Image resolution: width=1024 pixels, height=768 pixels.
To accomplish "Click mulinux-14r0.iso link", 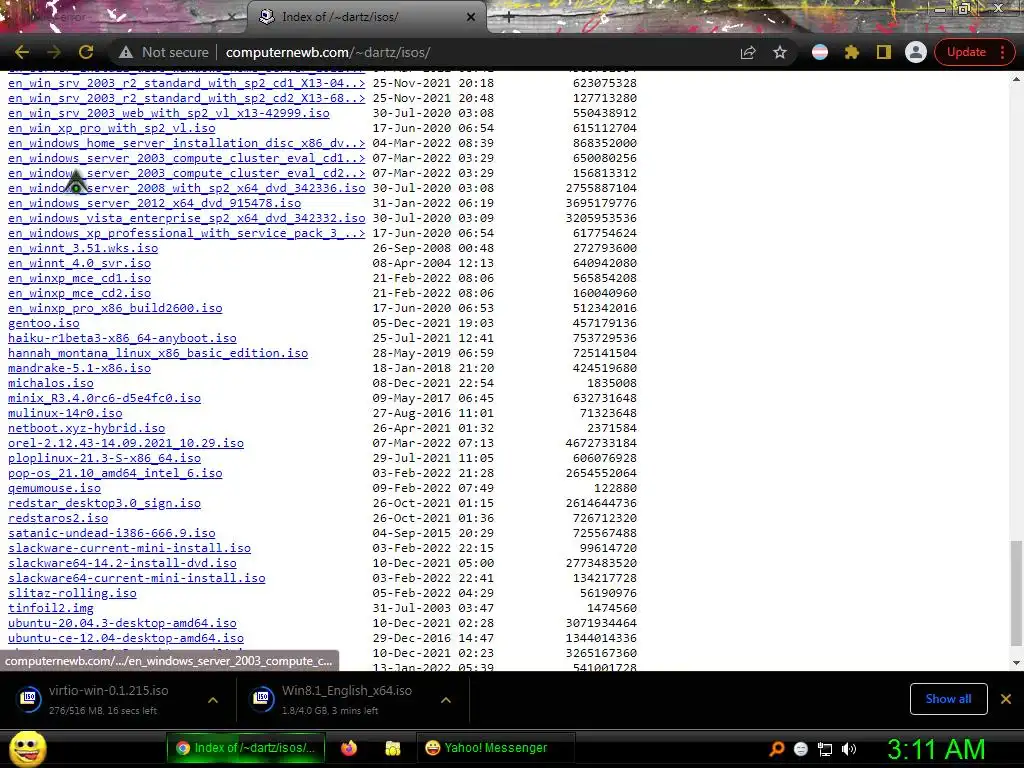I will (x=65, y=413).
